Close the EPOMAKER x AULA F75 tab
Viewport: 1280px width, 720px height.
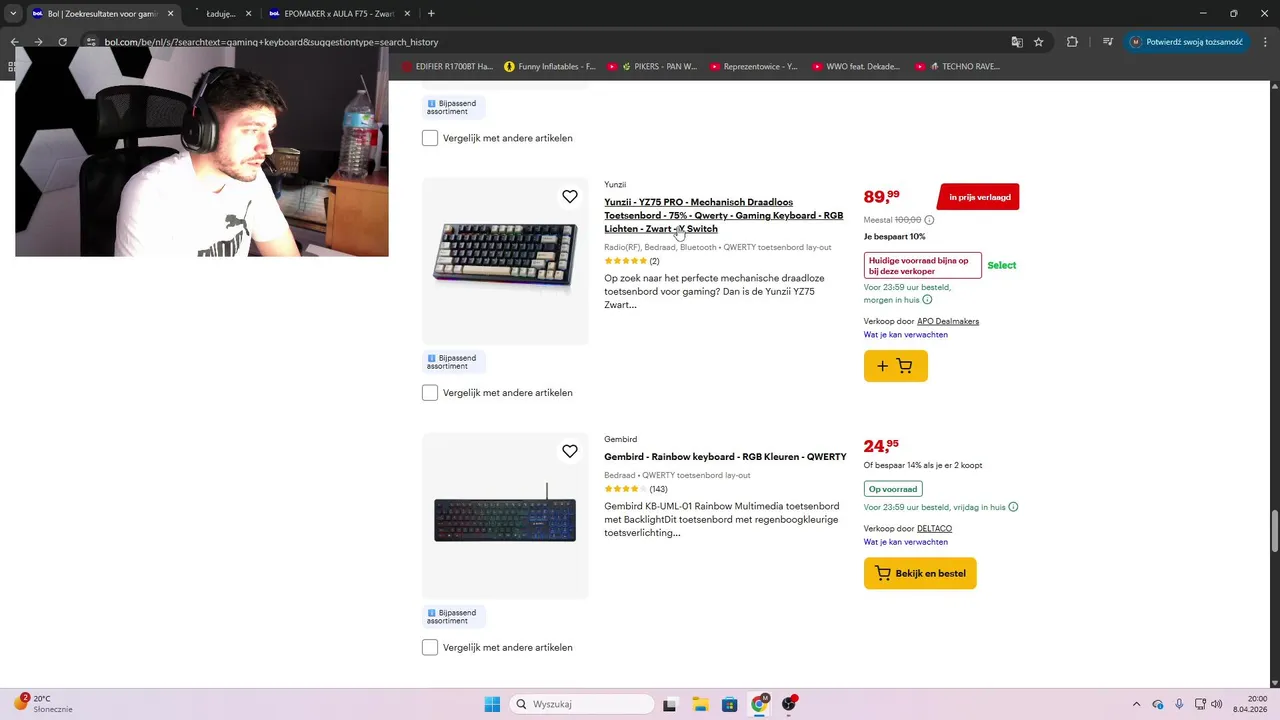click(407, 14)
